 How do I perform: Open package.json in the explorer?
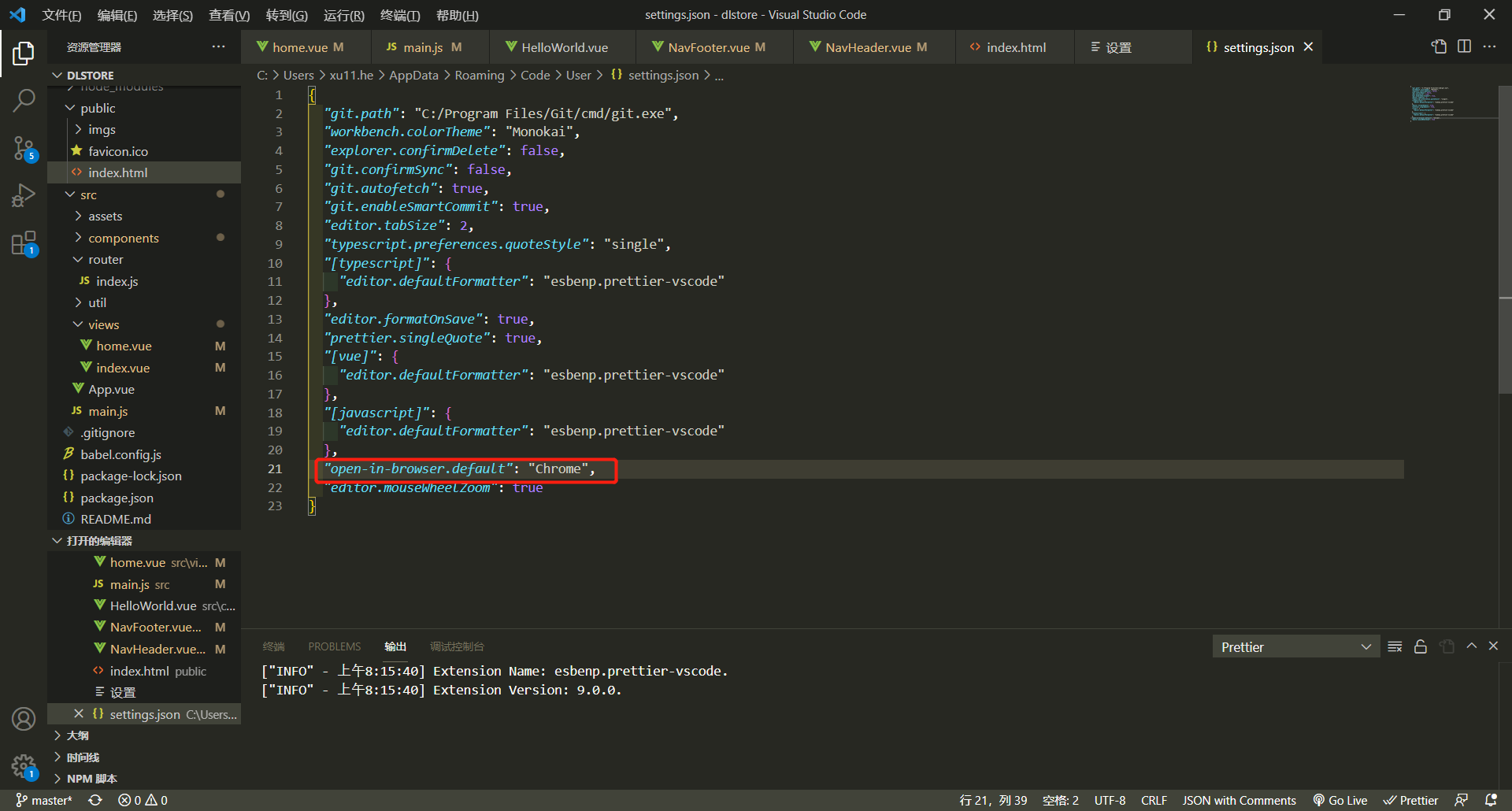(x=144, y=498)
